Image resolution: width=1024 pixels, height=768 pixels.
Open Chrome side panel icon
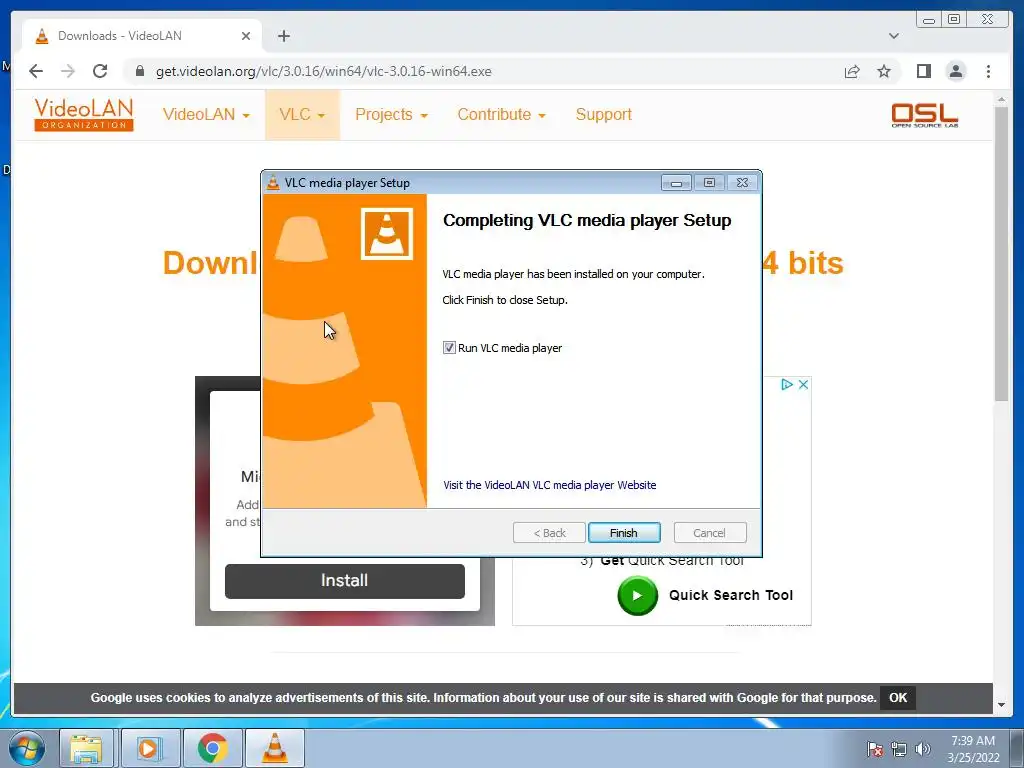[923, 71]
